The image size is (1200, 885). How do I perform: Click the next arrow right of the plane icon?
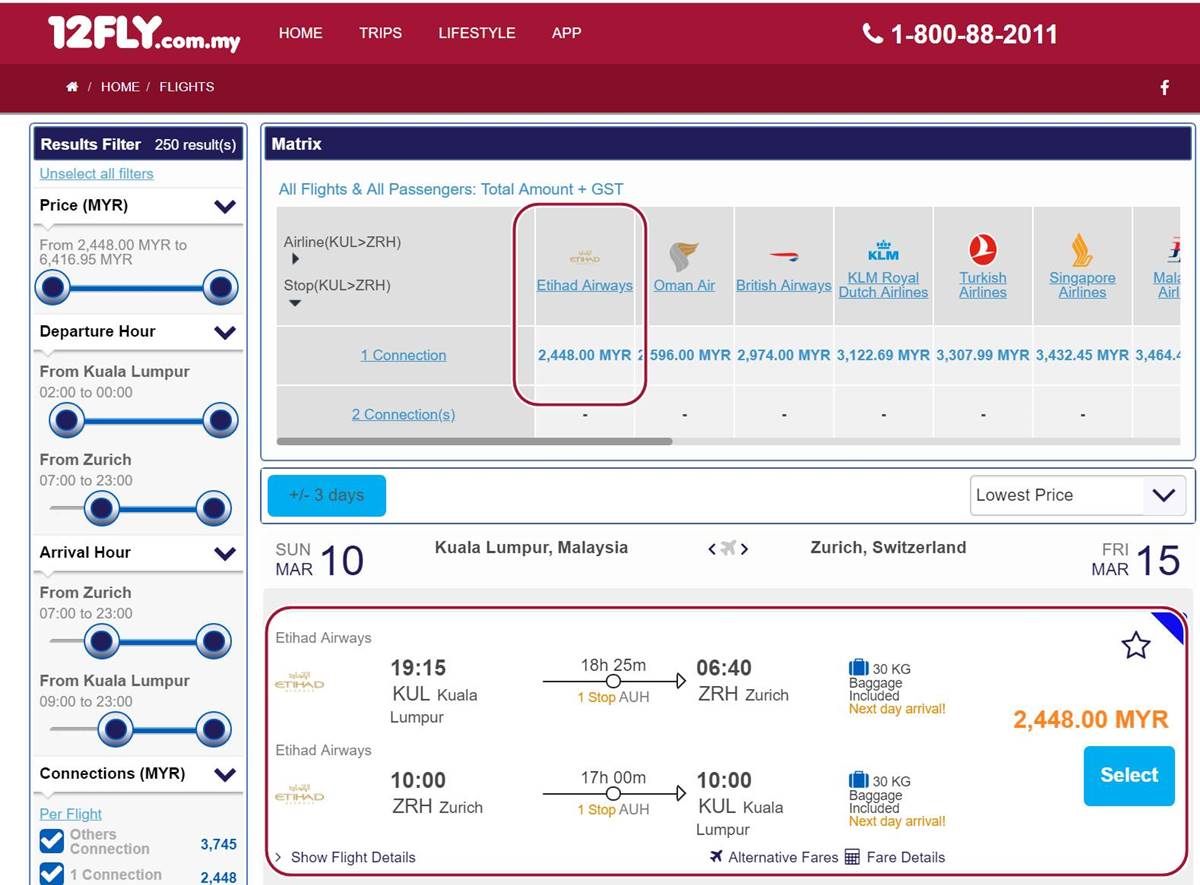coord(744,548)
